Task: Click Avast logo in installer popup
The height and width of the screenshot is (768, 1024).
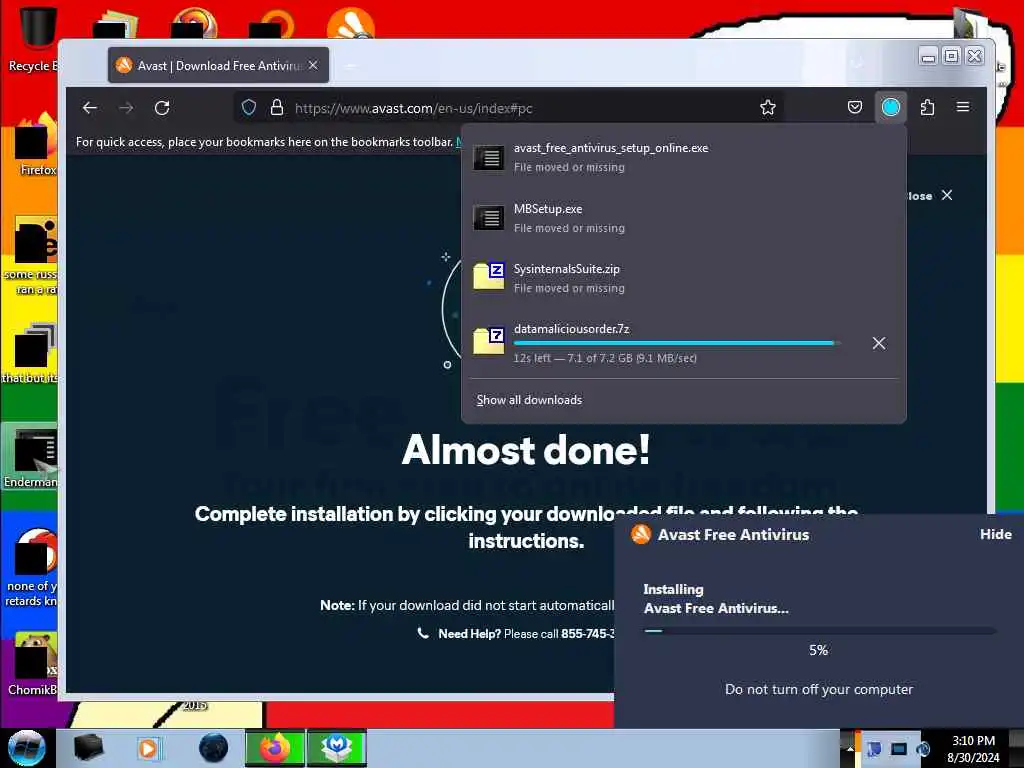Action: pos(641,534)
